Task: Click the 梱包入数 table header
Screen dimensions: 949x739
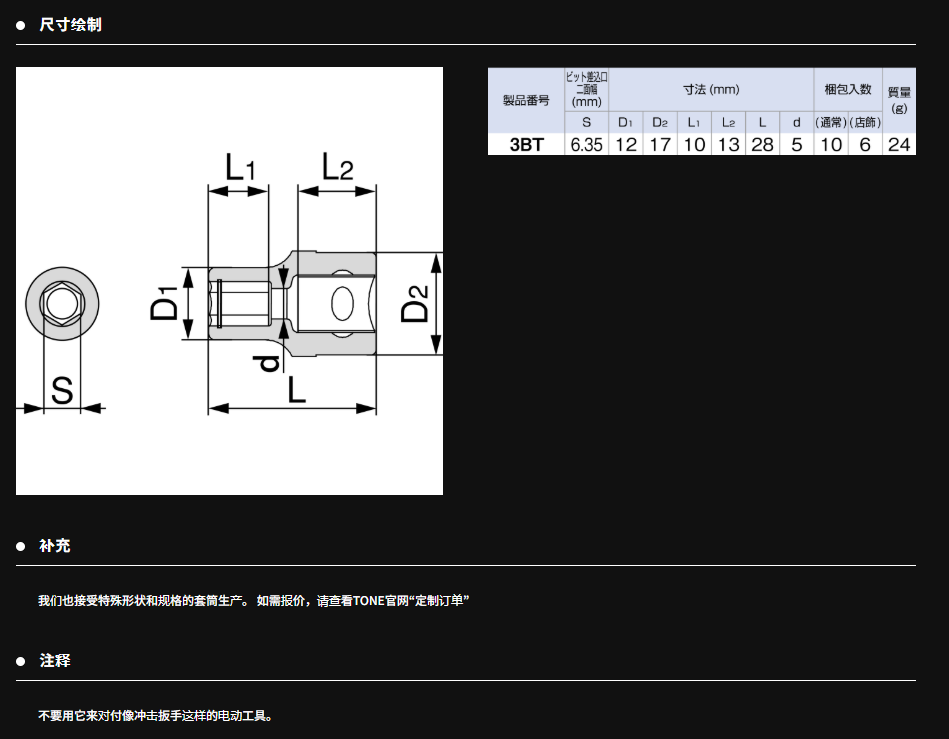Action: pos(847,90)
